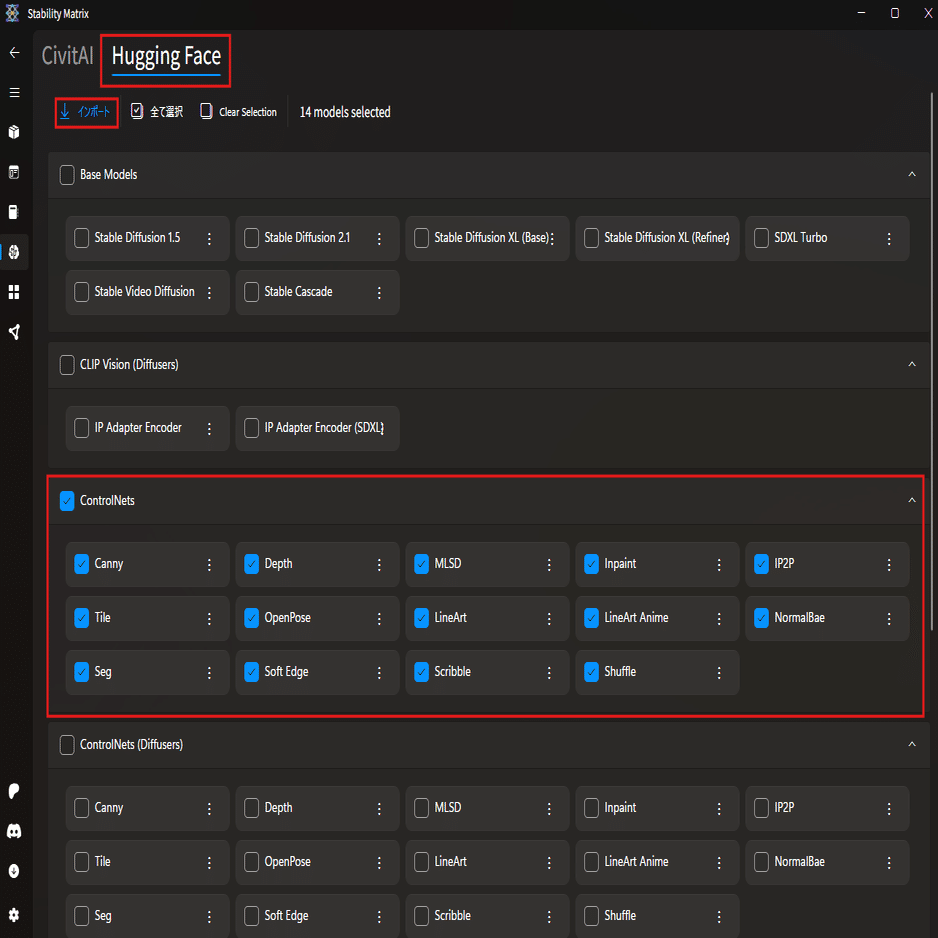The image size is (938, 938).
Task: Select the ControlNets Seg card
Action: tap(147, 672)
